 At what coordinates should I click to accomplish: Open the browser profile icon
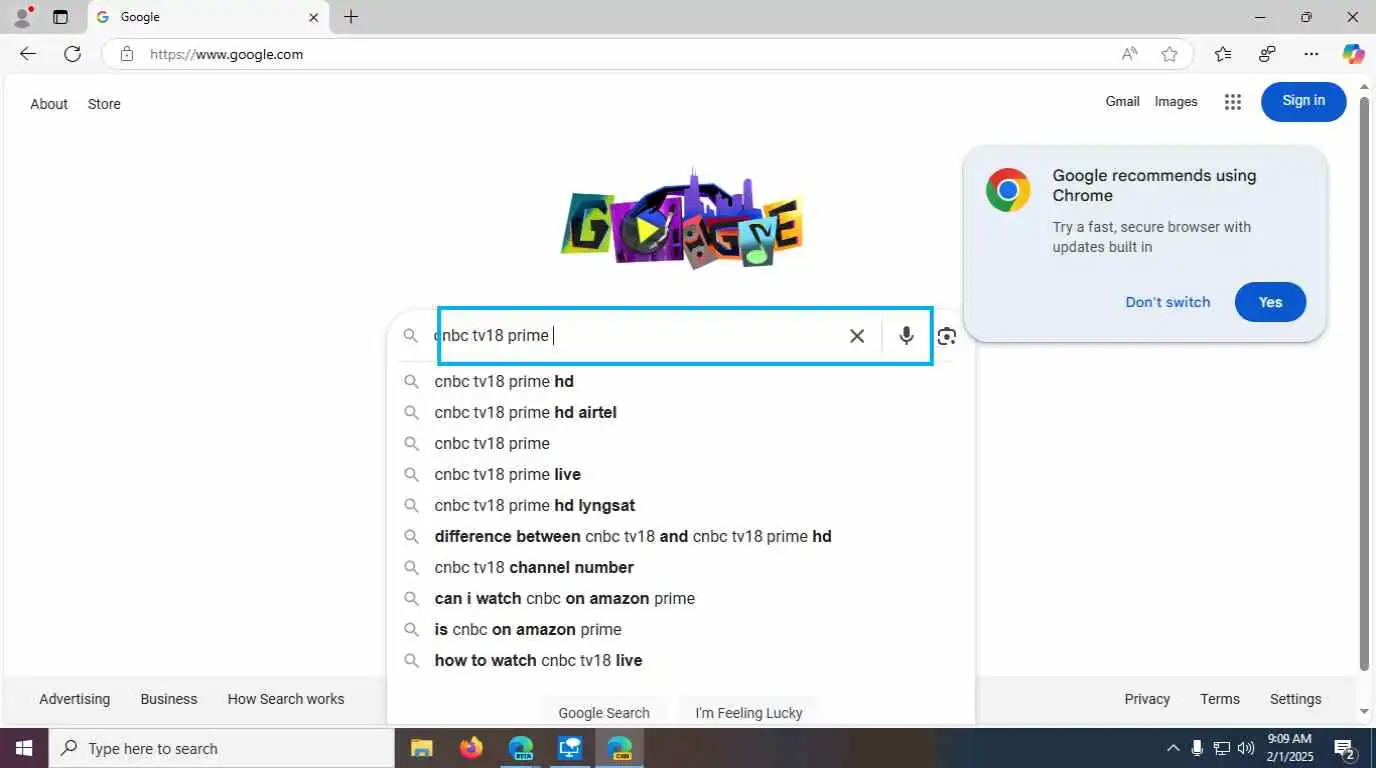point(22,17)
